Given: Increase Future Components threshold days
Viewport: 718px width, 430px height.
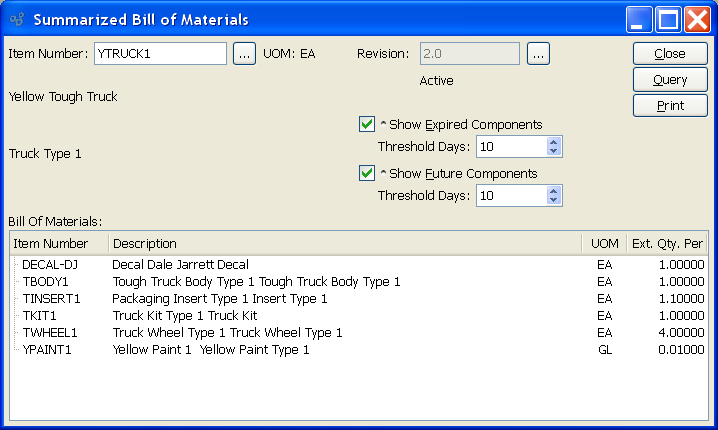Looking at the screenshot, I should 555,191.
